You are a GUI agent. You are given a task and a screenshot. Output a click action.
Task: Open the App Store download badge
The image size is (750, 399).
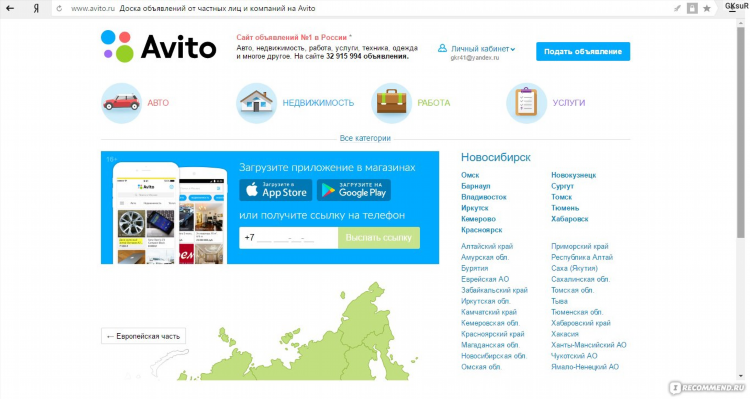pos(276,190)
